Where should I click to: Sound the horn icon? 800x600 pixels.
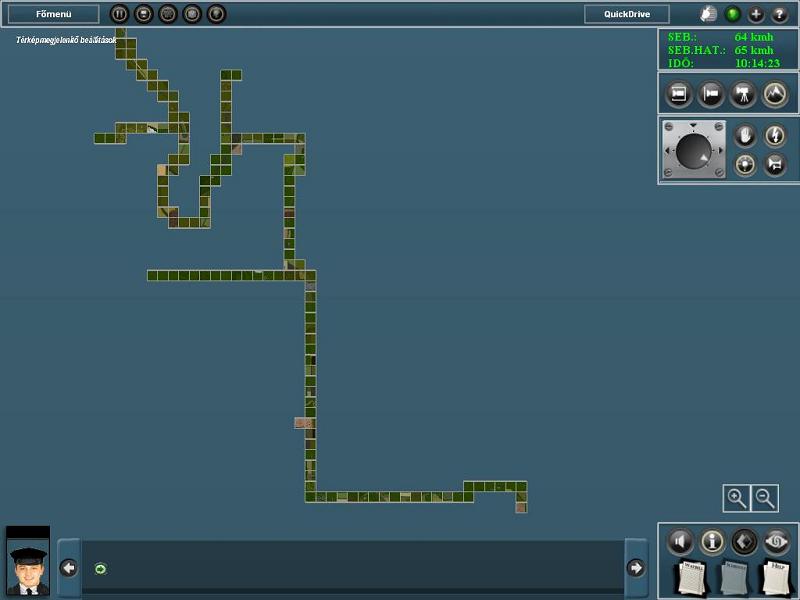point(775,165)
